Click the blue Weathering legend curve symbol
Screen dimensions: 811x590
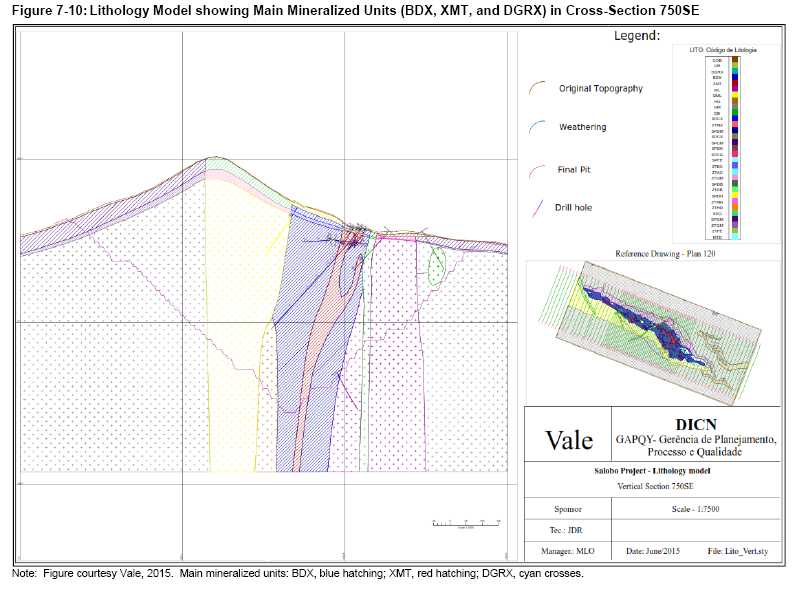click(537, 128)
